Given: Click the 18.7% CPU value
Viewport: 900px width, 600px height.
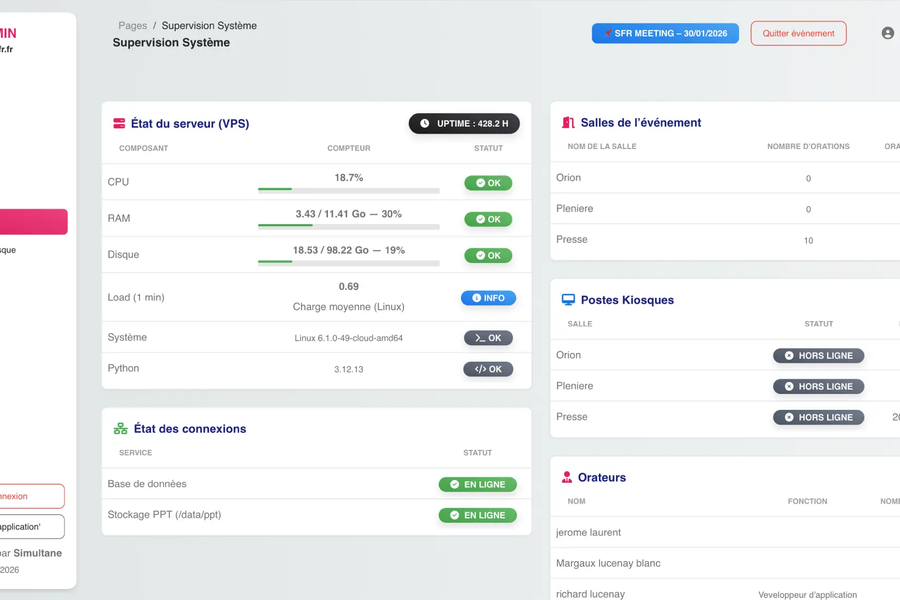Looking at the screenshot, I should [348, 178].
